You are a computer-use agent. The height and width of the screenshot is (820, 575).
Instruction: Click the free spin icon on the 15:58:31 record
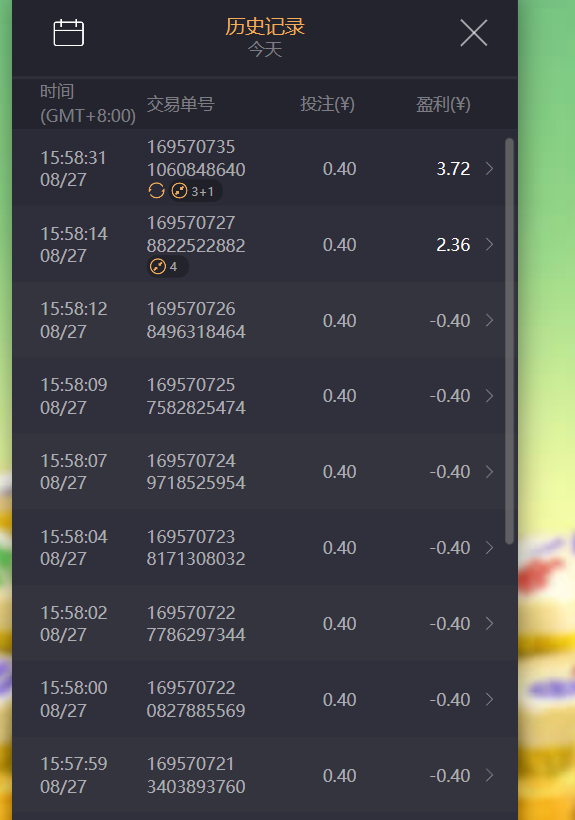click(156, 191)
